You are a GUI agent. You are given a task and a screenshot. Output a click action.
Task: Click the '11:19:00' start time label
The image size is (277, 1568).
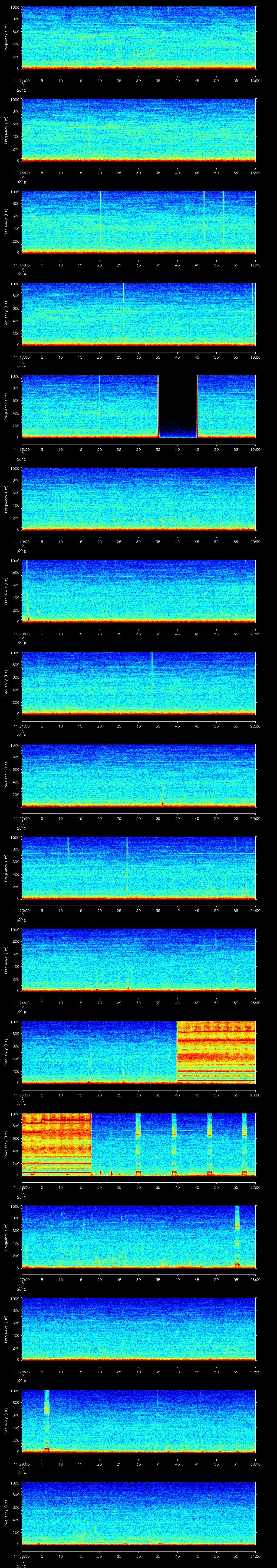[21, 542]
